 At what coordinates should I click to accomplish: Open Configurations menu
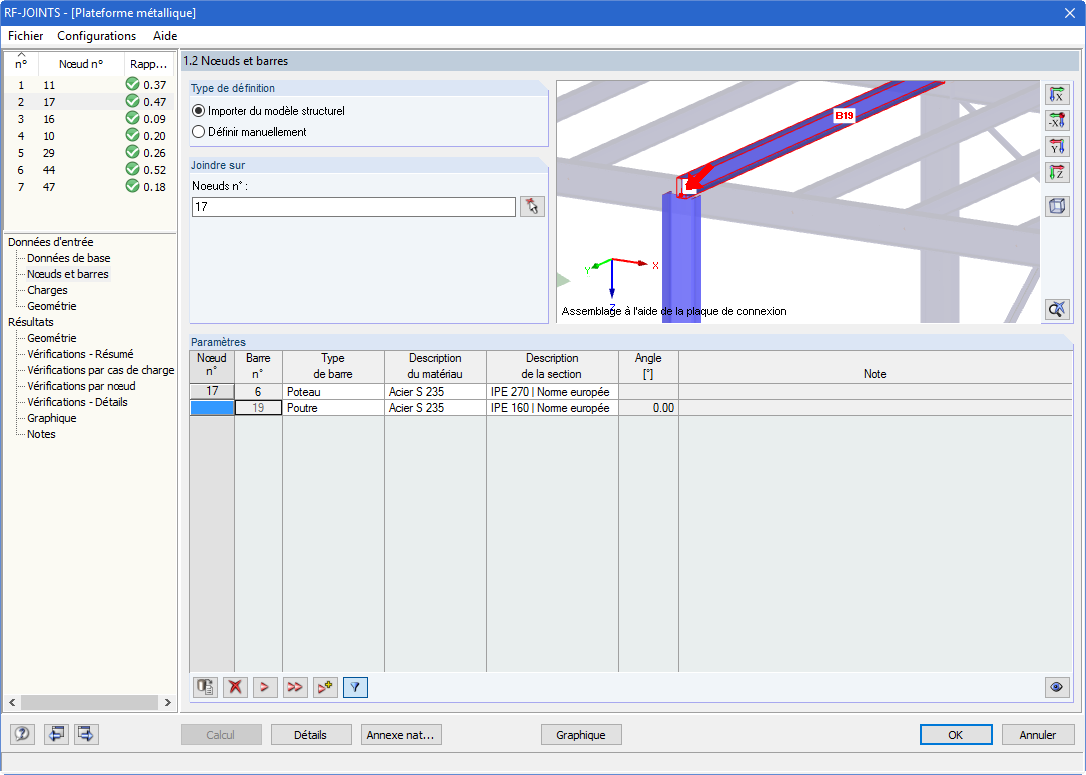tap(97, 36)
